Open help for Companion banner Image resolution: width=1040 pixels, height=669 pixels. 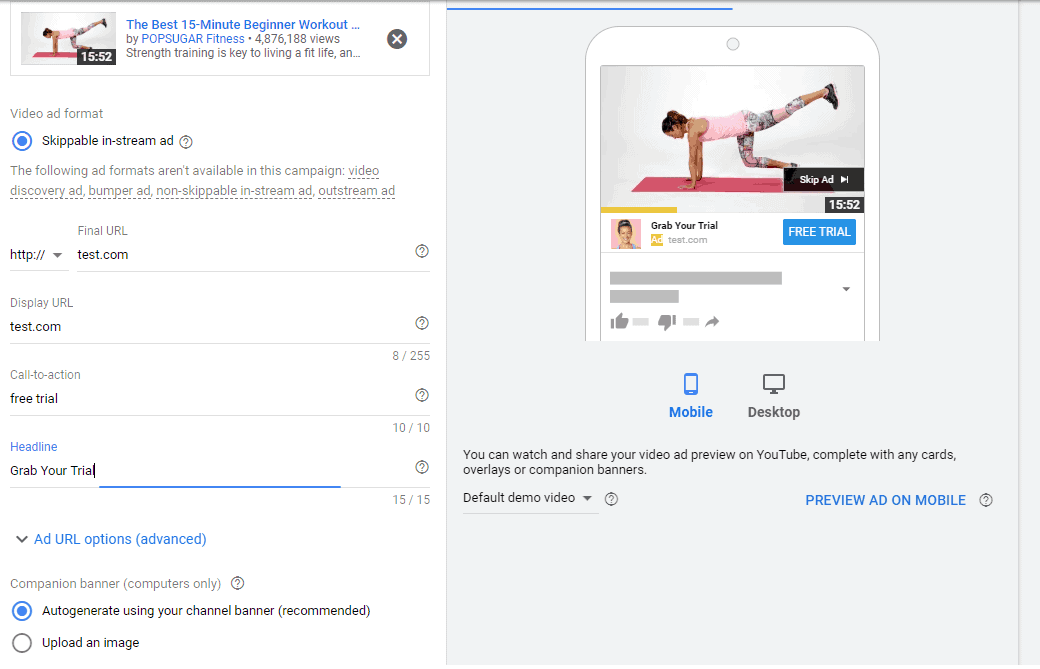point(237,583)
